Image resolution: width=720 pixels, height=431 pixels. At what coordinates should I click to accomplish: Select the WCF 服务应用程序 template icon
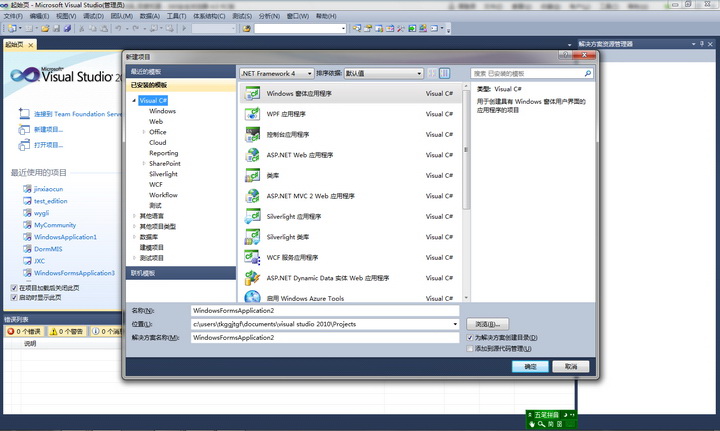click(x=252, y=257)
